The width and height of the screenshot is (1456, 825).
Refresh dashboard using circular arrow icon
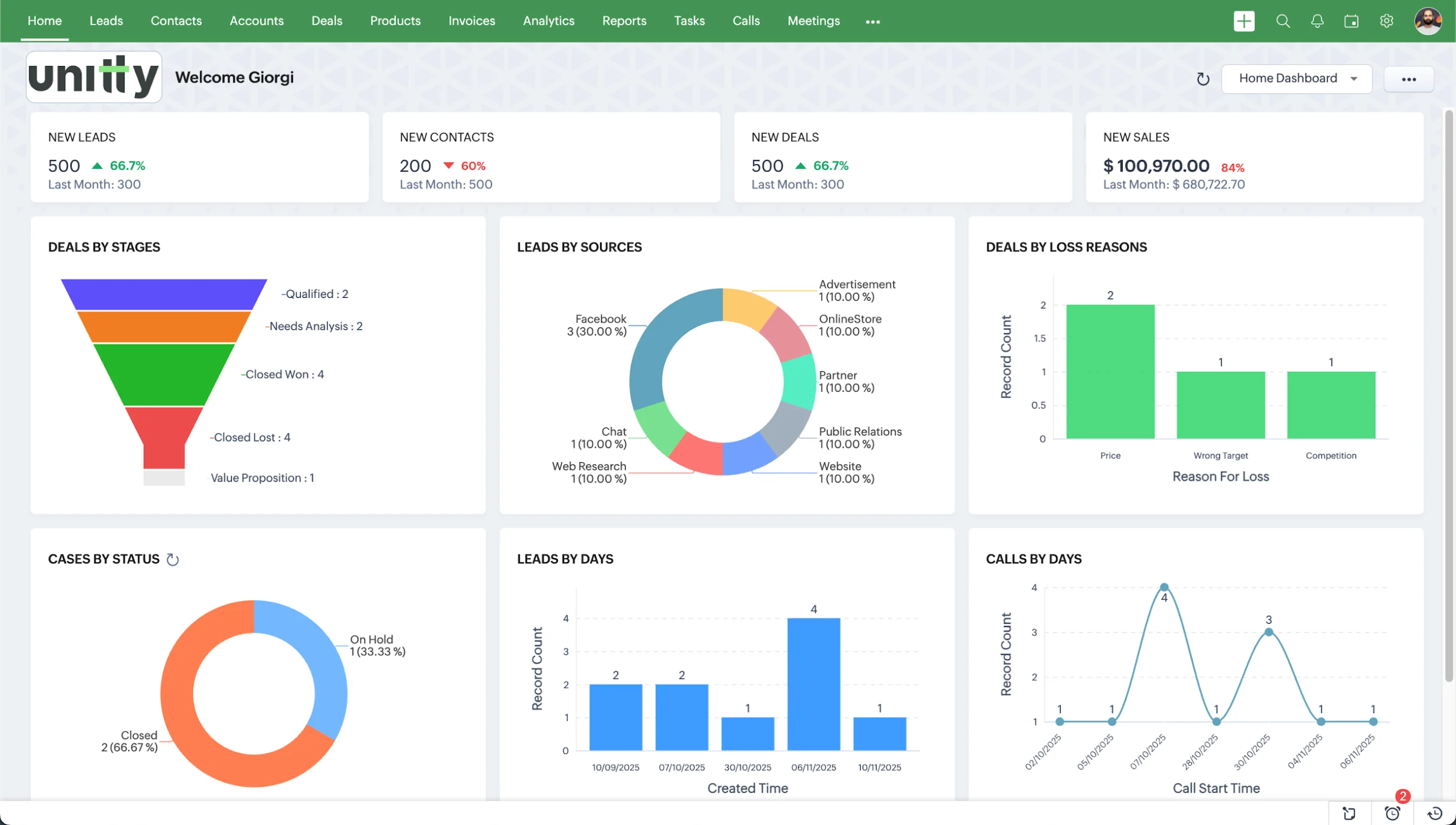(1203, 79)
